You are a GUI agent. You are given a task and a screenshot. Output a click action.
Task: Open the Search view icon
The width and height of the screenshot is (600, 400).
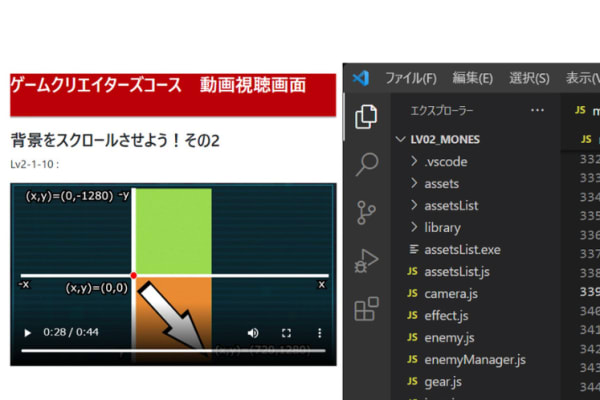(367, 163)
